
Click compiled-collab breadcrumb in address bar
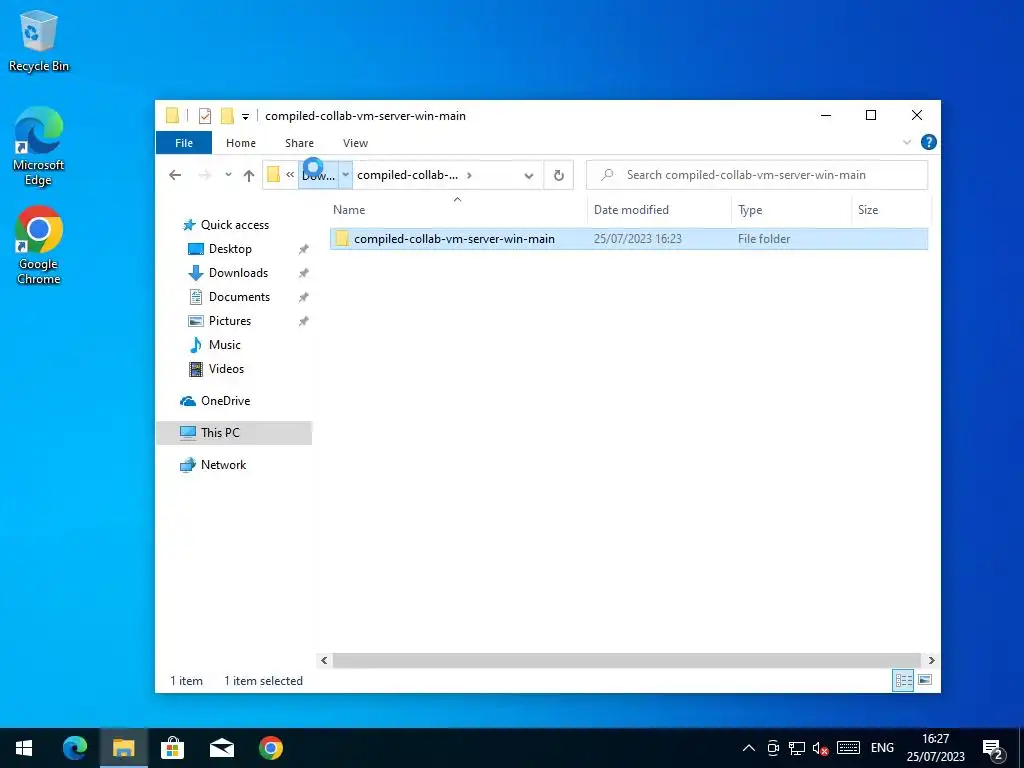coord(407,175)
